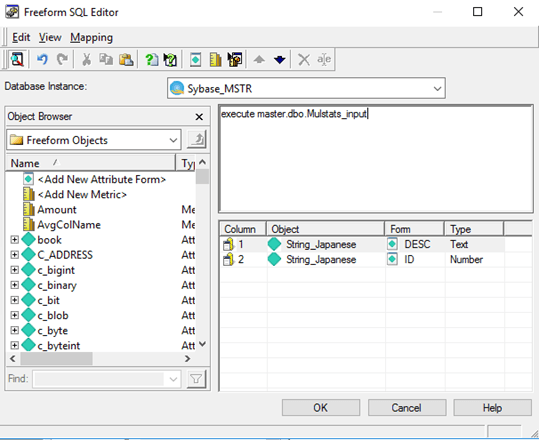Click the Add New Attribute Form toolbar icon
Image resolution: width=539 pixels, height=440 pixels.
tap(195, 59)
